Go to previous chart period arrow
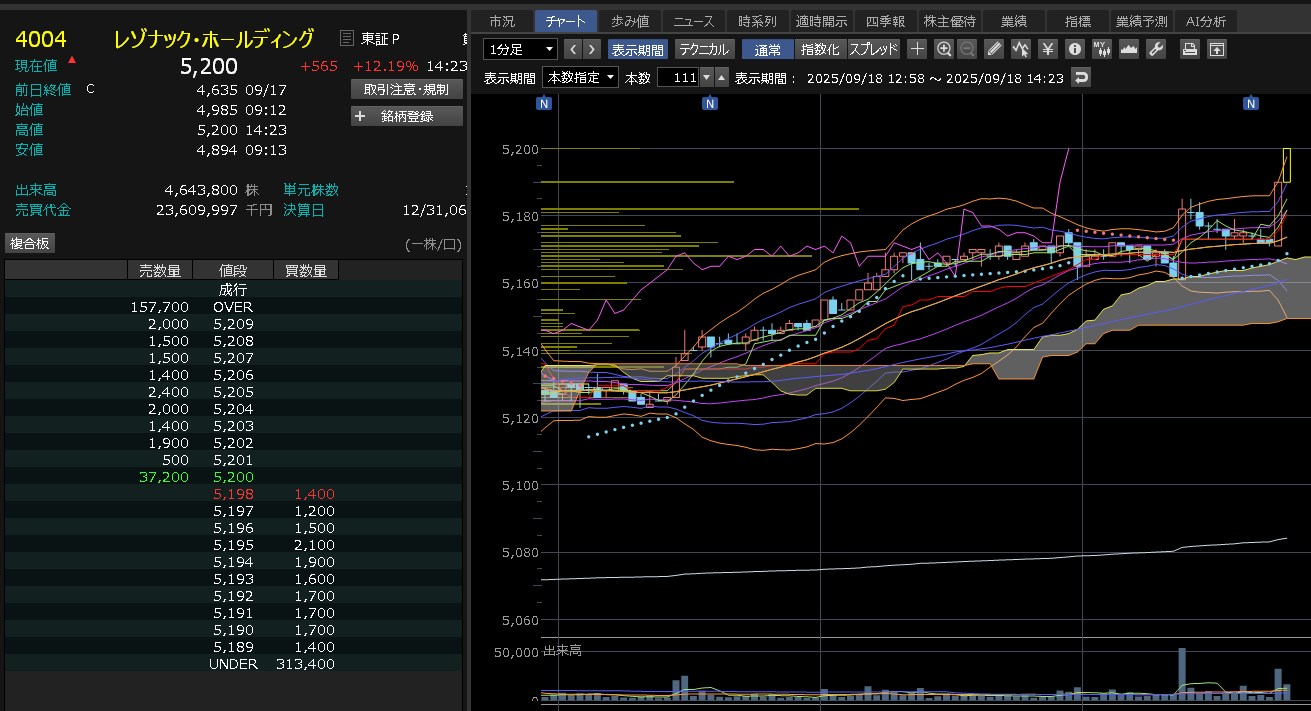 (573, 48)
